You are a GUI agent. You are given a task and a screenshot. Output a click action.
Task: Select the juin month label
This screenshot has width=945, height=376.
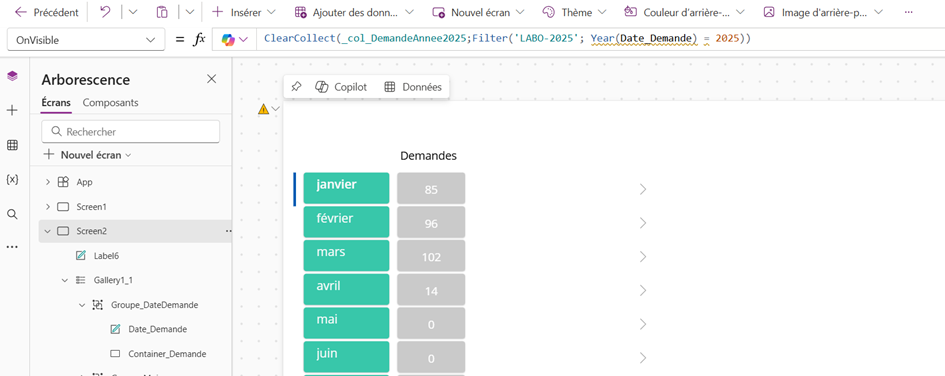pos(347,357)
